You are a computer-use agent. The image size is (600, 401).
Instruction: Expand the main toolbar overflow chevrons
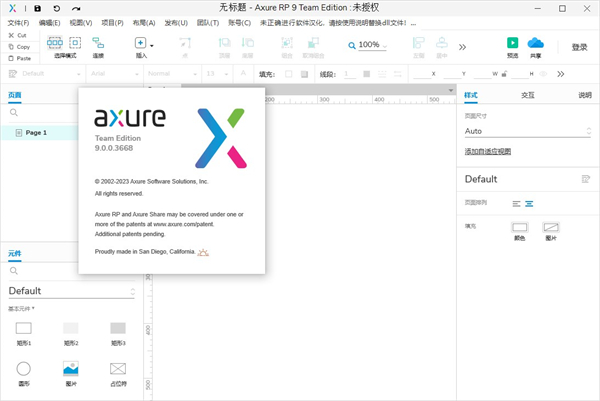(462, 47)
